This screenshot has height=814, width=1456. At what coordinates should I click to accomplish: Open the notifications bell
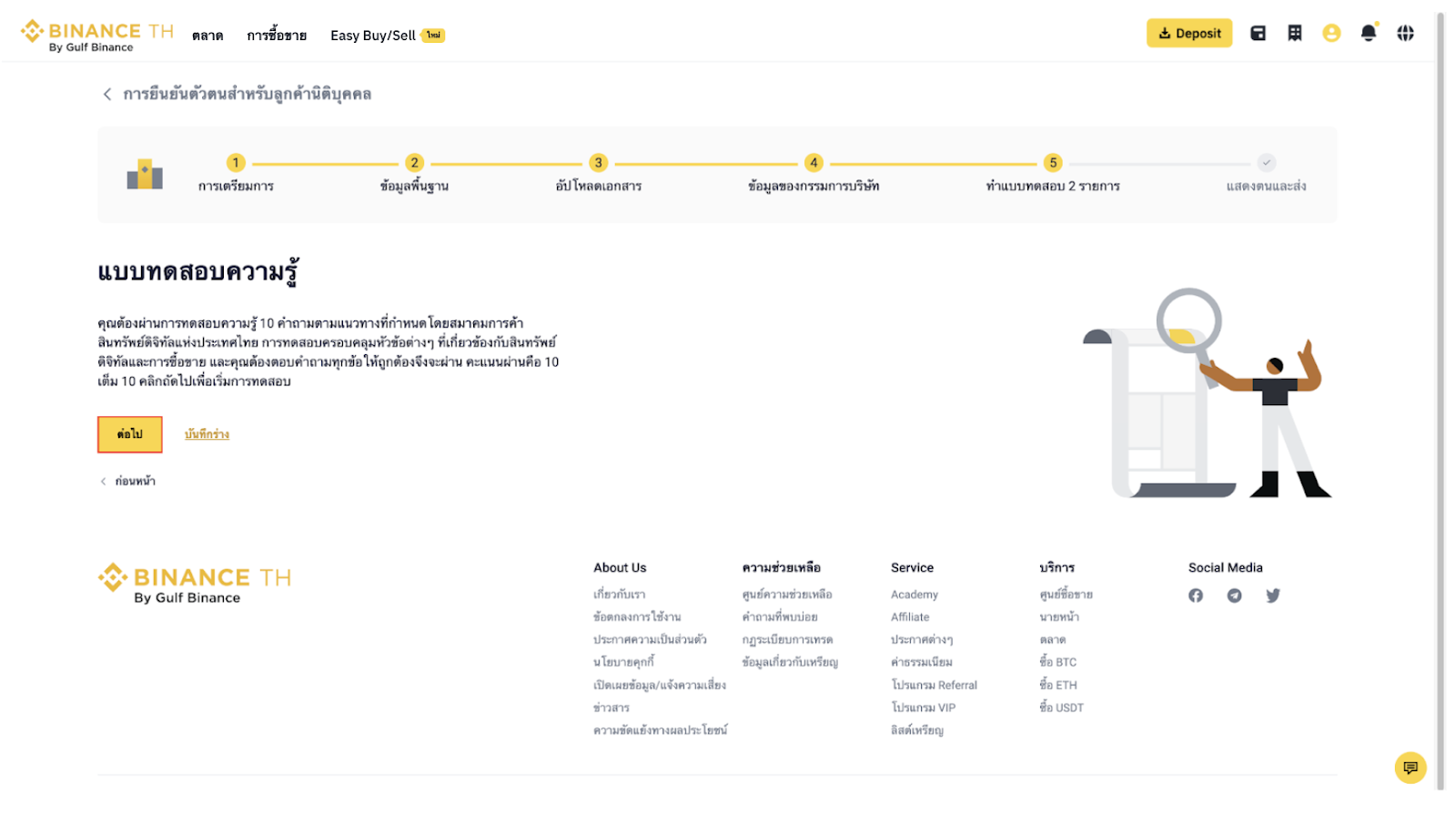tap(1369, 34)
